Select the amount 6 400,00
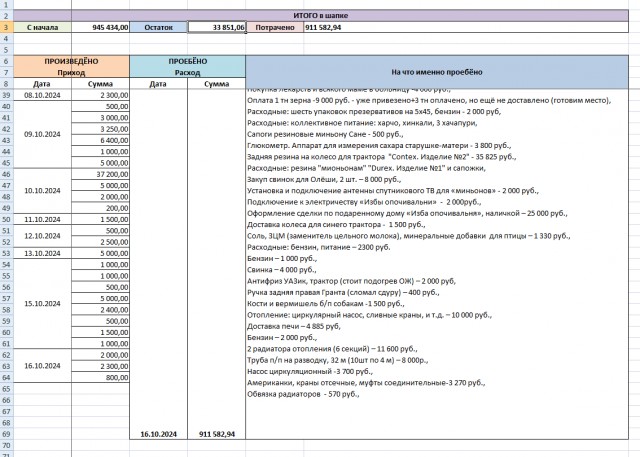Viewport: 640px width, 457px height. 100,140
